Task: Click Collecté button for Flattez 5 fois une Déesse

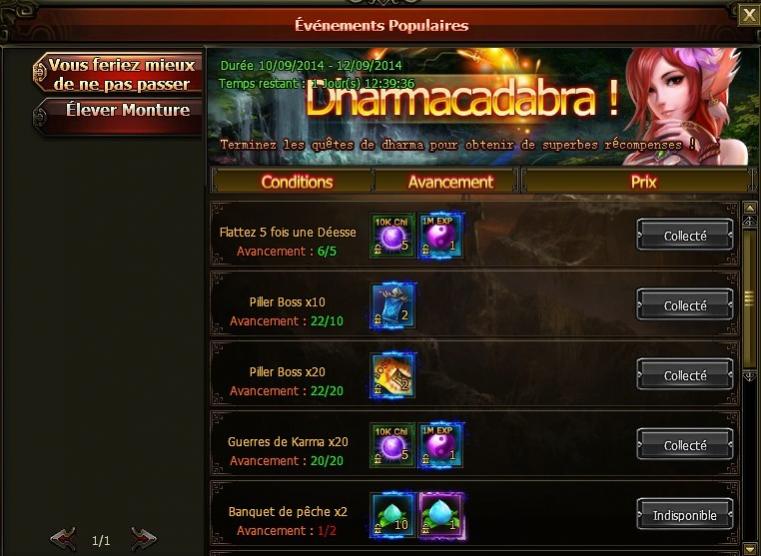Action: (x=684, y=235)
